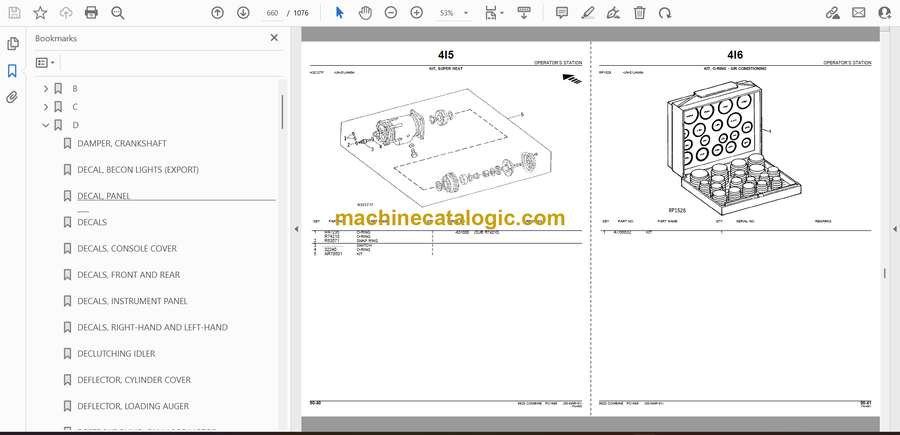The height and width of the screenshot is (435, 900).
Task: Click the super heat kit diagram
Action: coord(446,146)
